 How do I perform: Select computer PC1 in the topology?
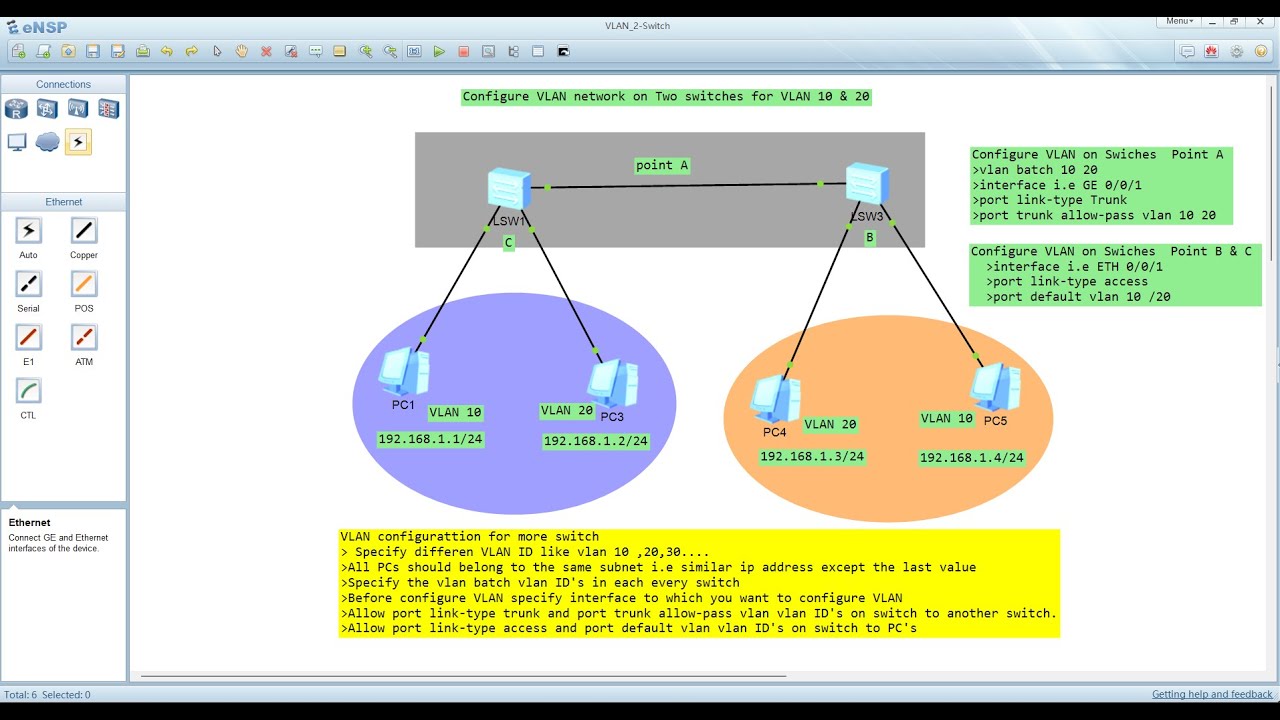(x=404, y=372)
